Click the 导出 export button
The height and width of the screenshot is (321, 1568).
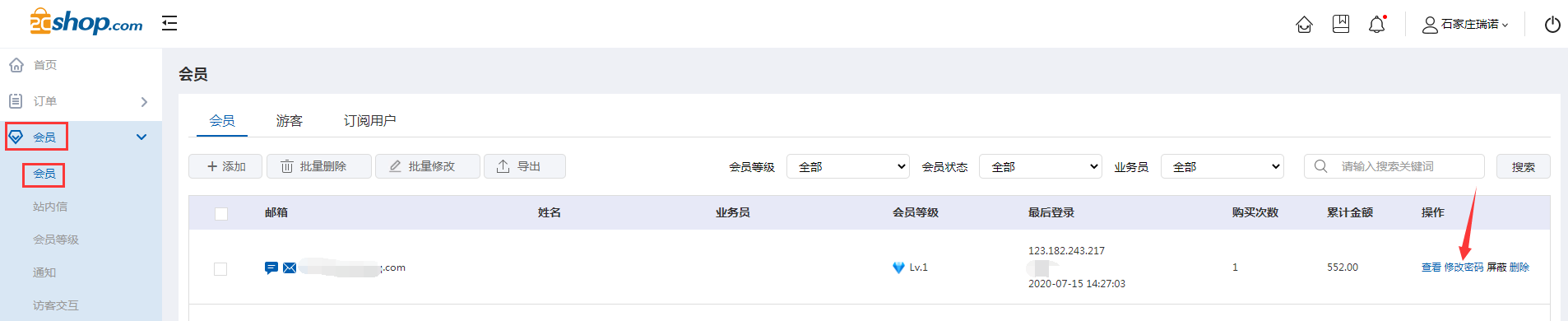point(525,166)
